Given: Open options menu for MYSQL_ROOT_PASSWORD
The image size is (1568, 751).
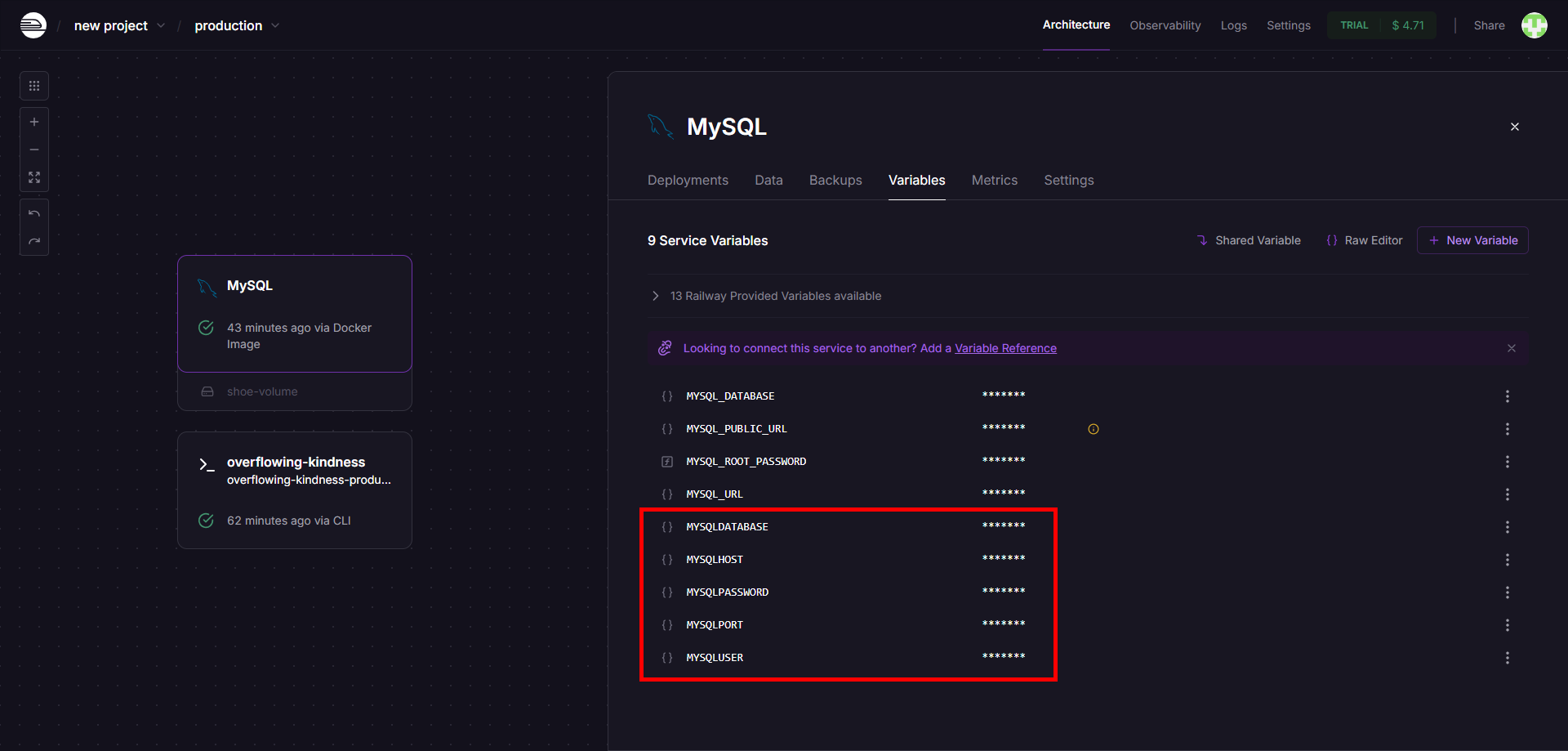Looking at the screenshot, I should 1508,462.
